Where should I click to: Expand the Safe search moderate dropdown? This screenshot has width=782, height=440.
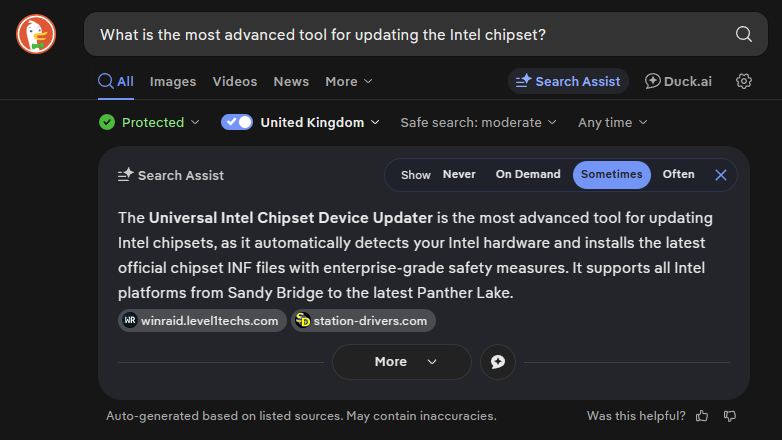478,123
